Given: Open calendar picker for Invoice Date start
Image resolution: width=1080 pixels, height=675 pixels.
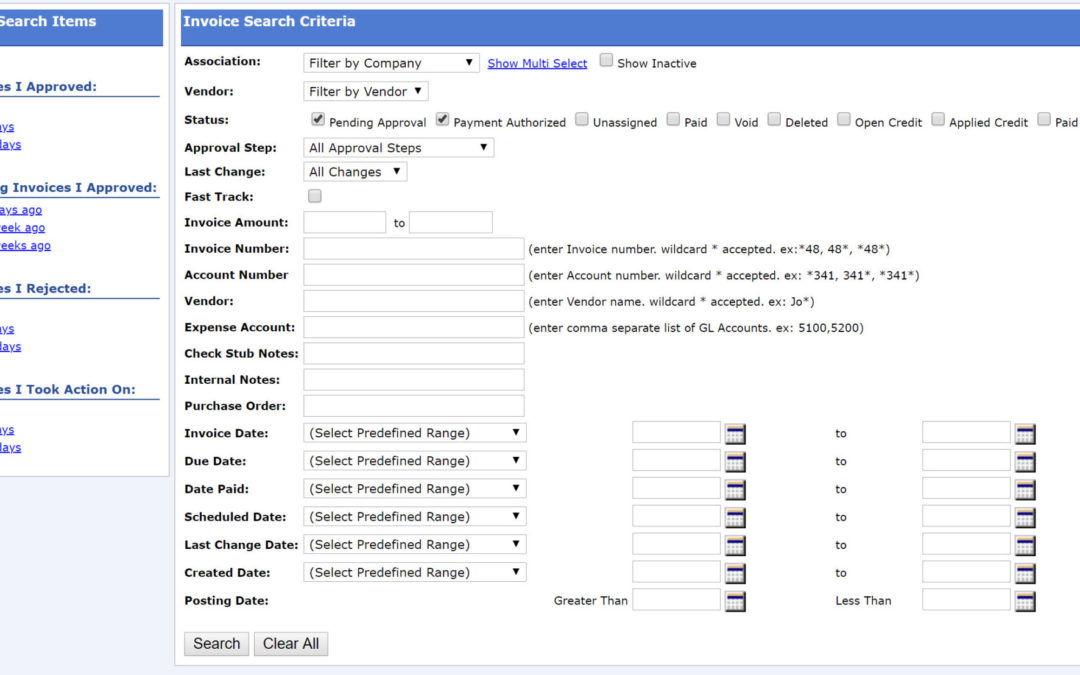Looking at the screenshot, I should [x=735, y=434].
